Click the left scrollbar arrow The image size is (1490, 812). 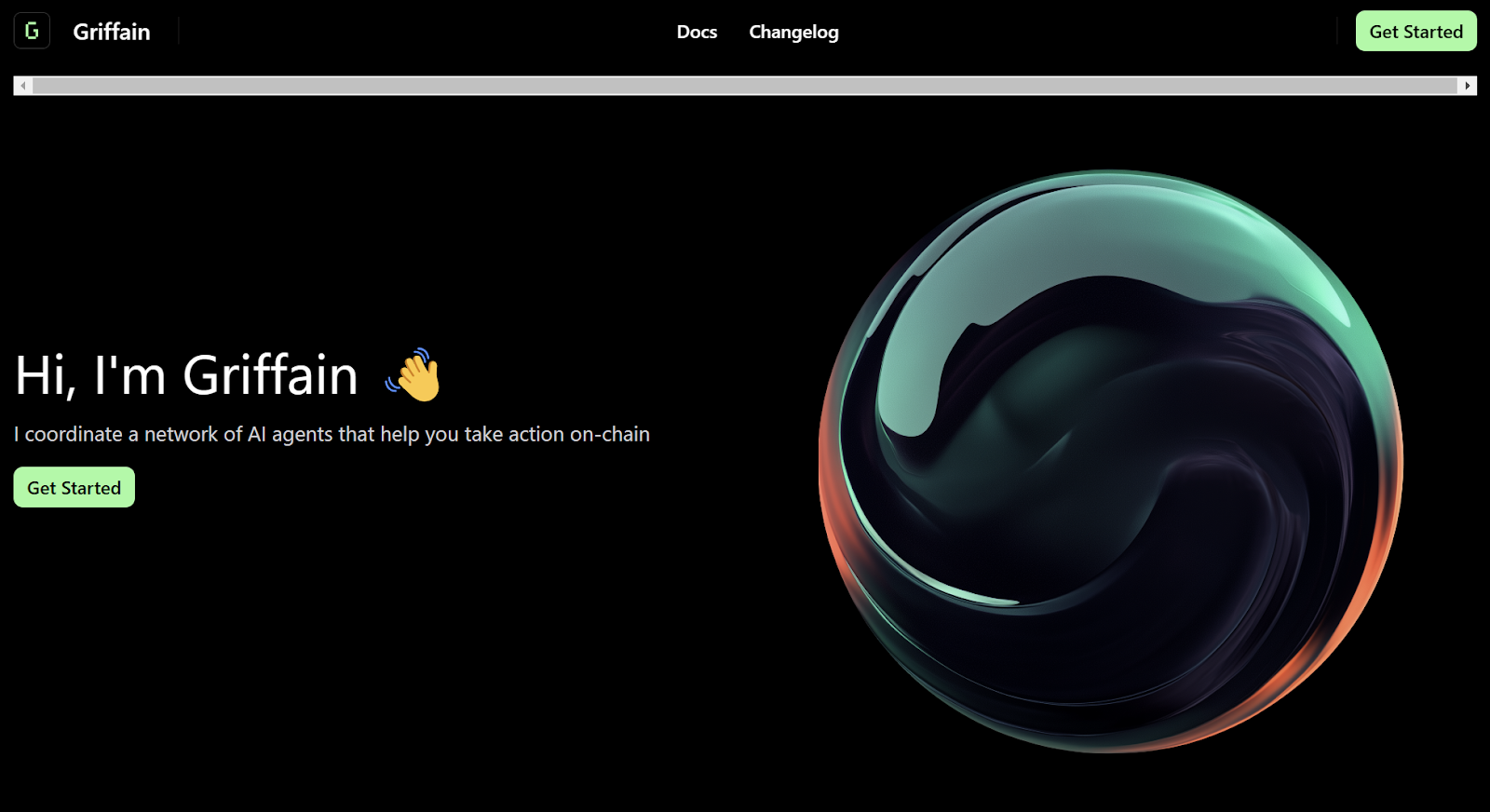click(x=23, y=86)
